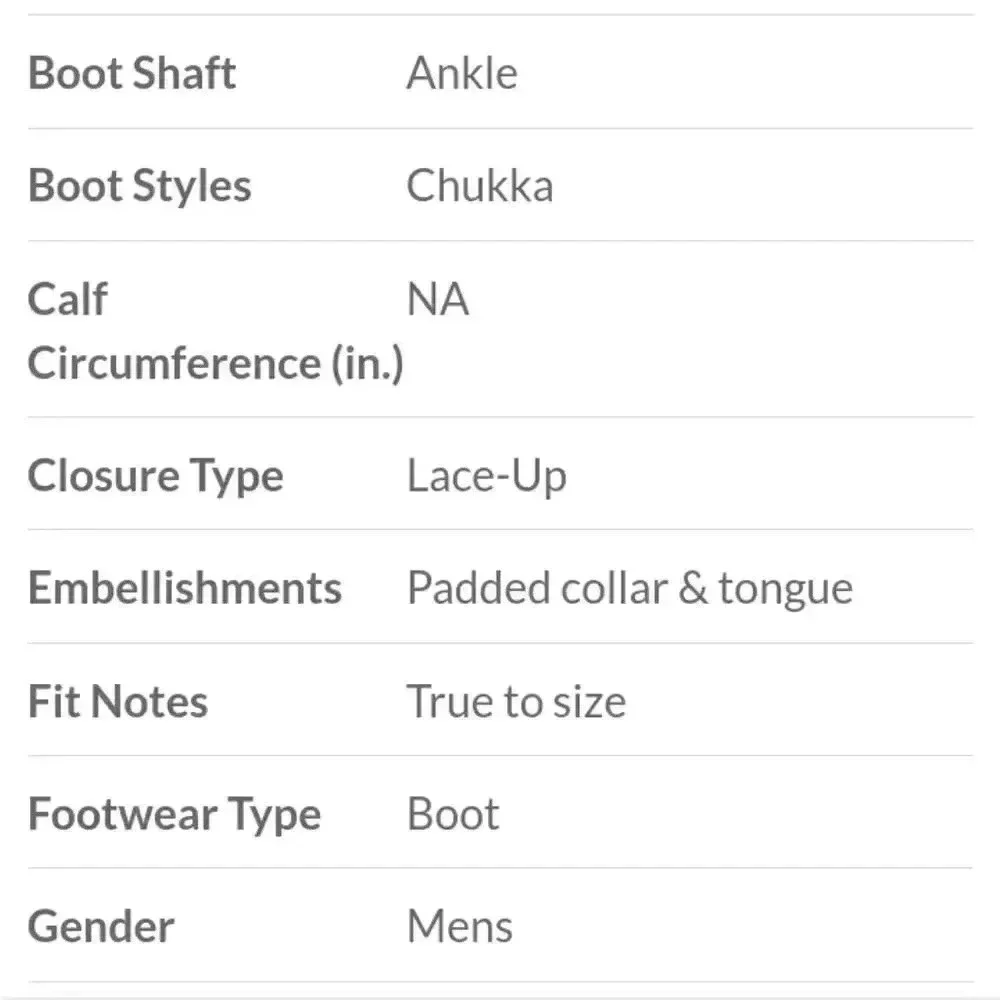Image resolution: width=1000 pixels, height=1000 pixels.
Task: Select the True to size value
Action: click(x=516, y=701)
